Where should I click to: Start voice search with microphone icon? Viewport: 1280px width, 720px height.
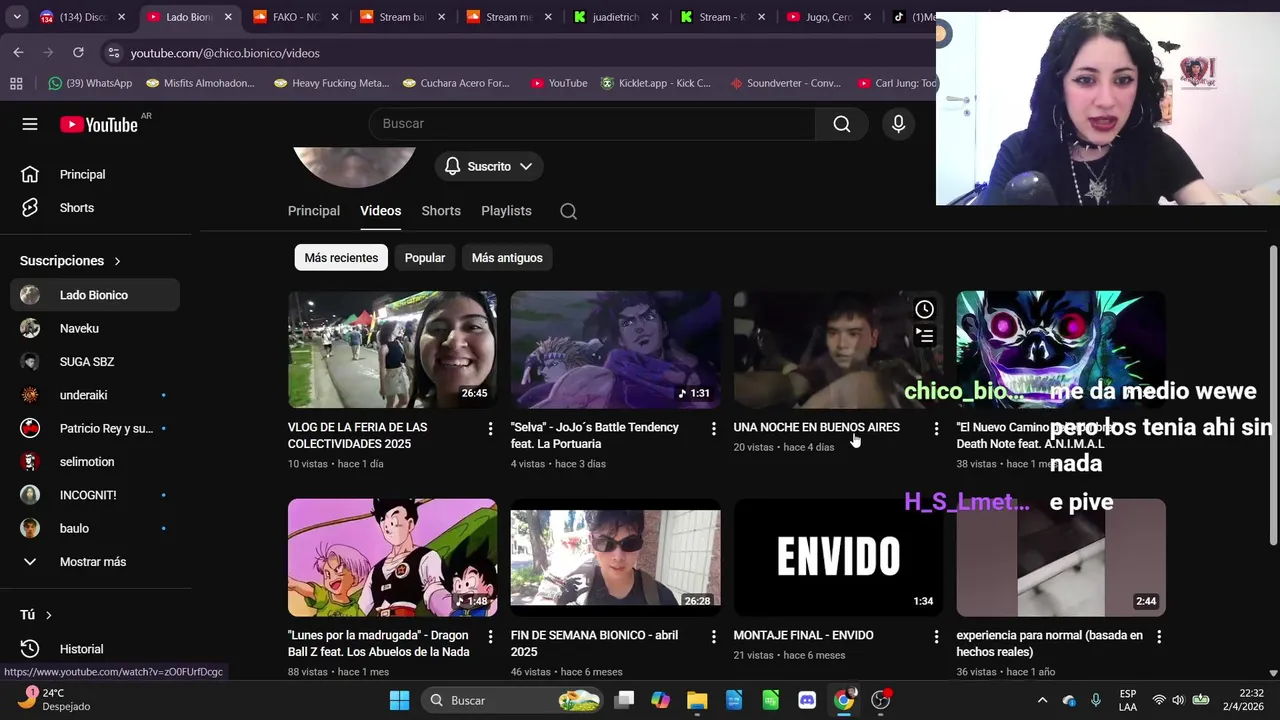click(x=898, y=124)
